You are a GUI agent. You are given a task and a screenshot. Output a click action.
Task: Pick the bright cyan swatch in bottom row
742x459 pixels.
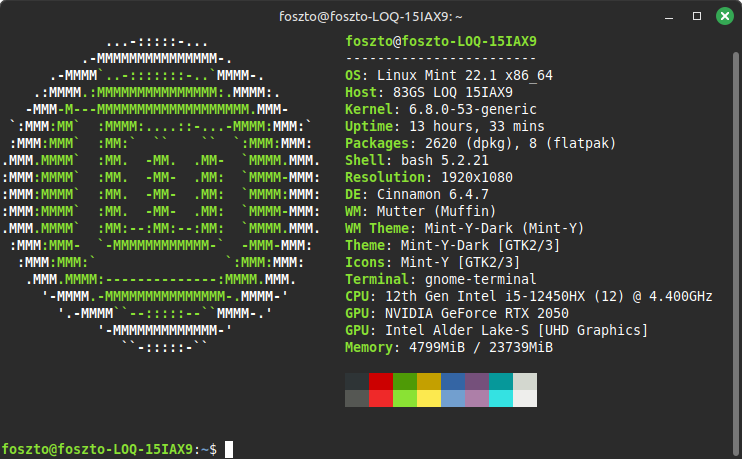[x=501, y=398]
